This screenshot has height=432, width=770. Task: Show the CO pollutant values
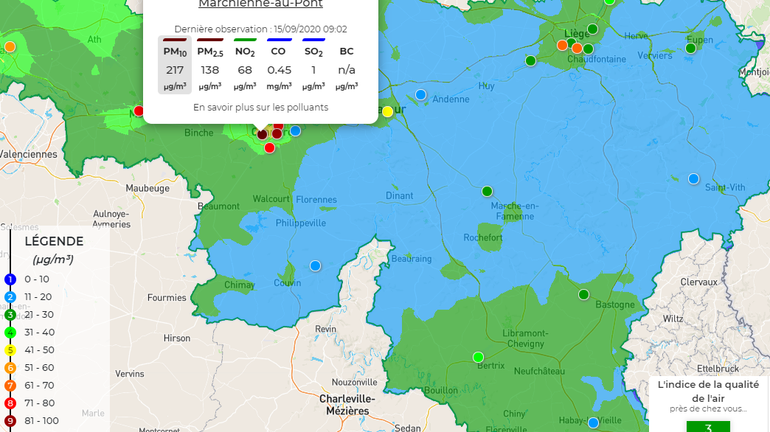[279, 51]
